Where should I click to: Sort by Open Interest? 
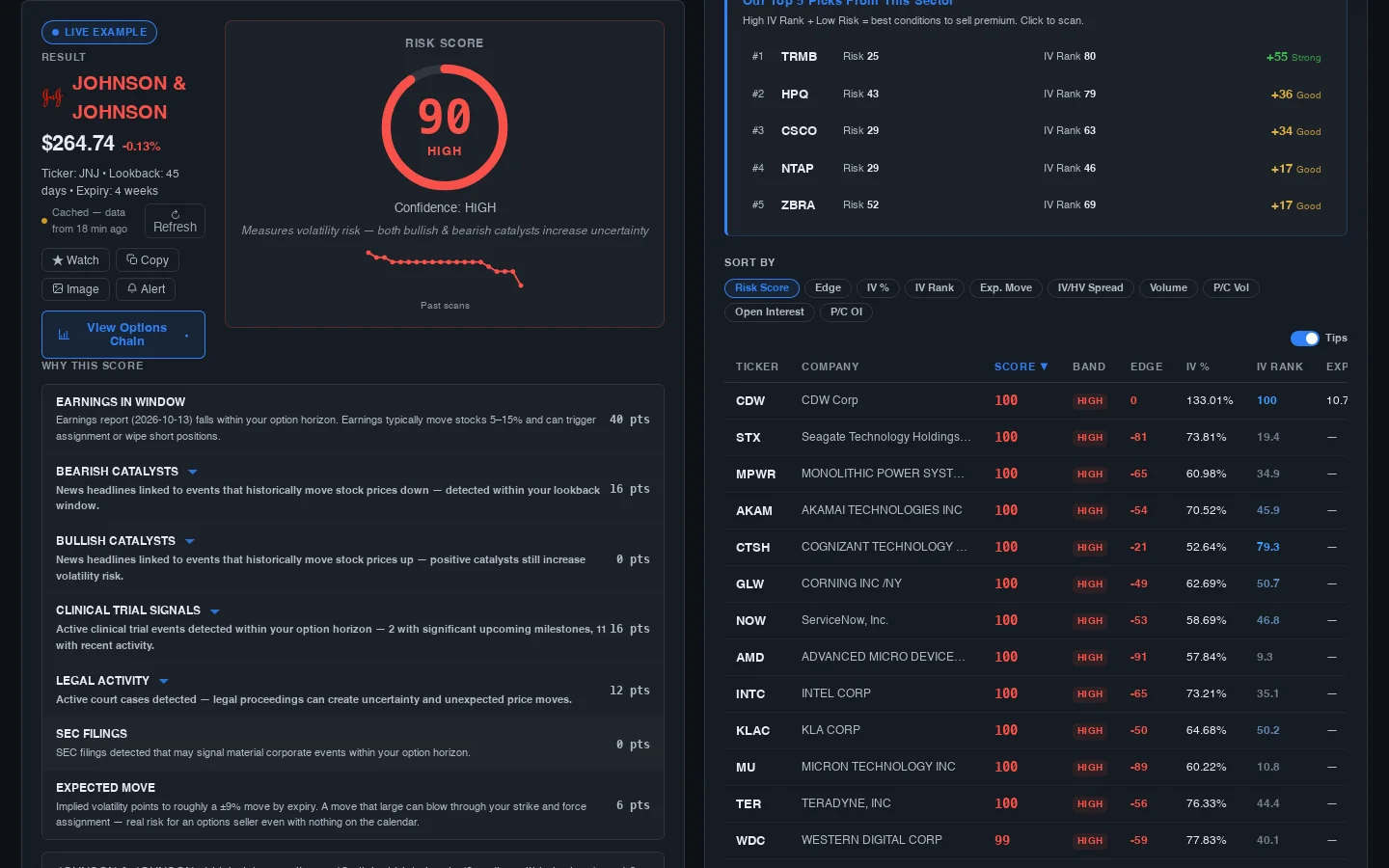click(769, 312)
